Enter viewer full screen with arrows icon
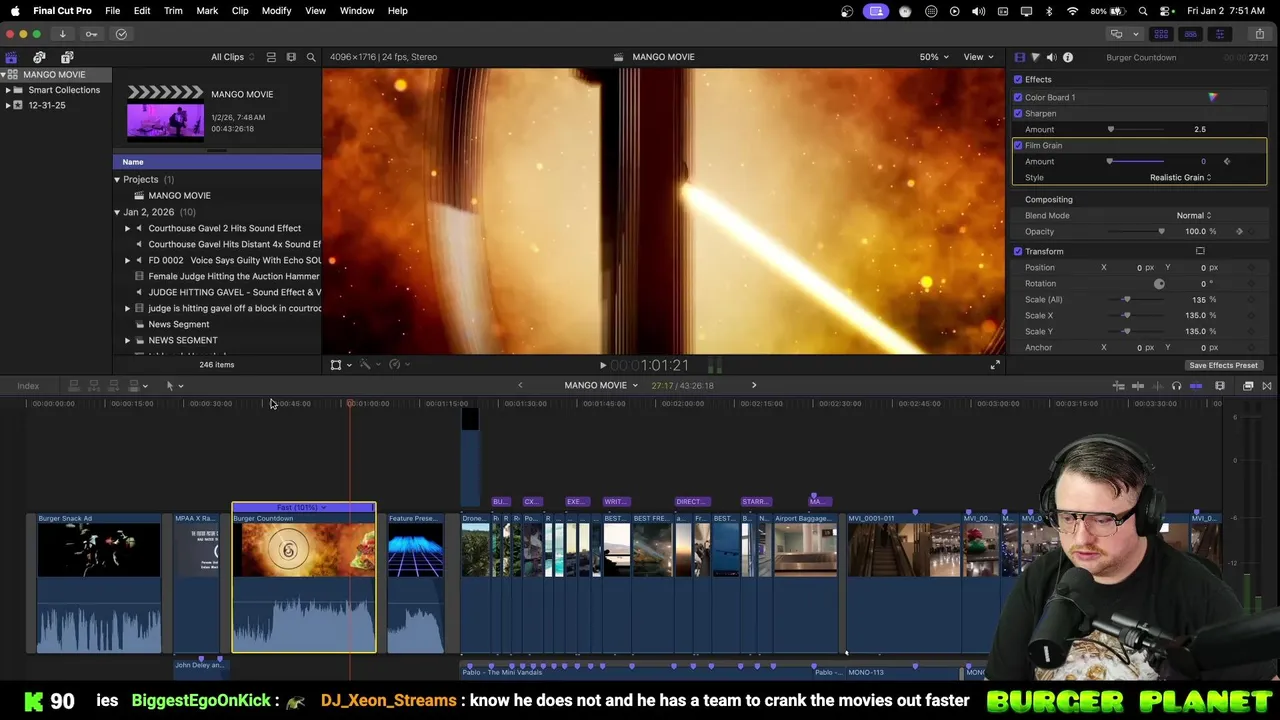The width and height of the screenshot is (1280, 720). [x=995, y=365]
